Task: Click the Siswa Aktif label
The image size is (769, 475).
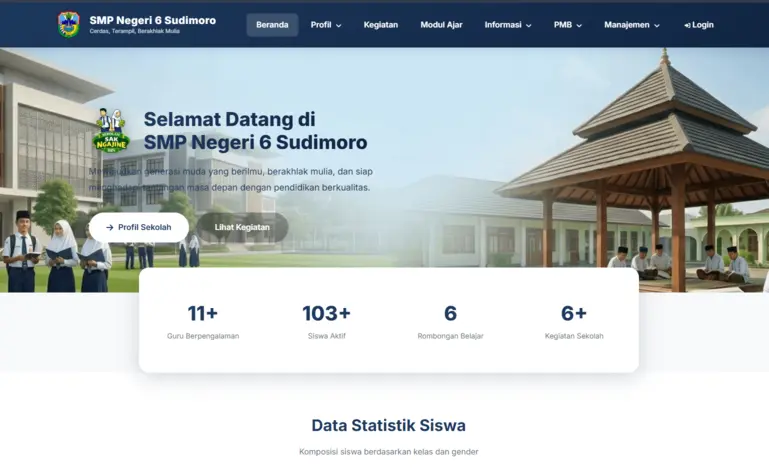Action: [327, 336]
